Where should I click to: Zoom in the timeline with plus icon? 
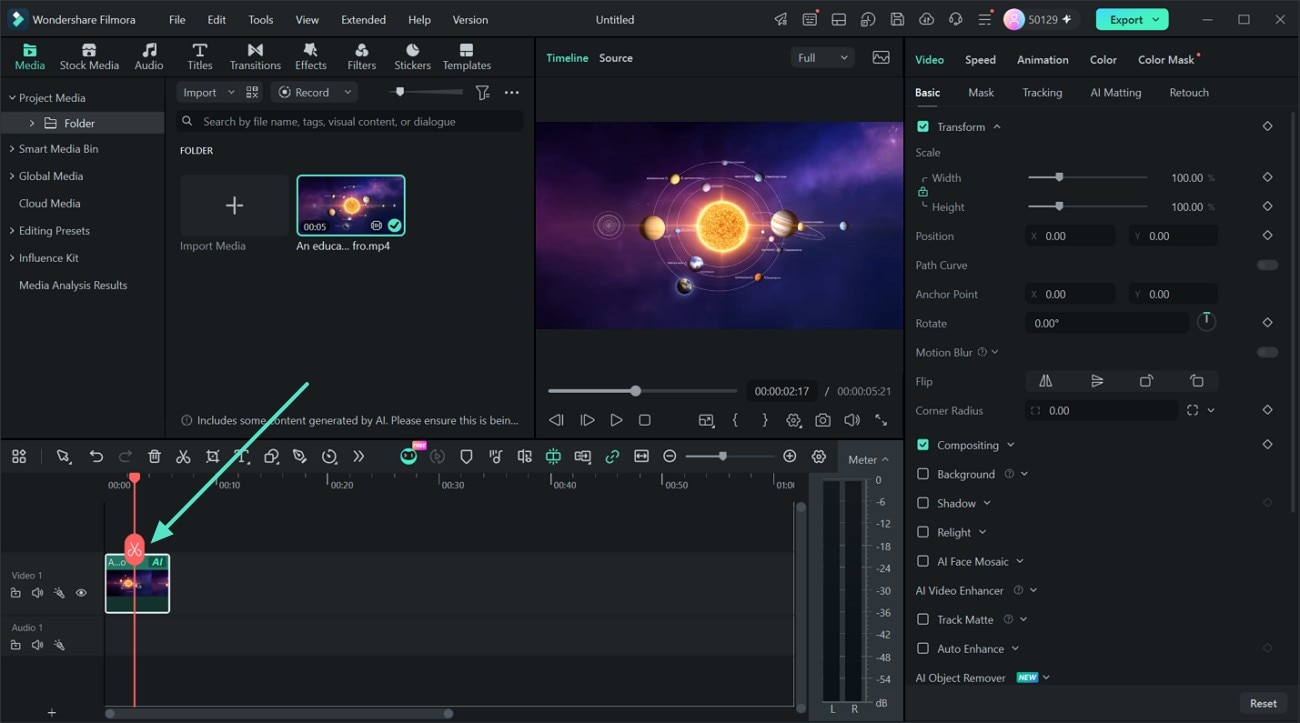point(789,457)
